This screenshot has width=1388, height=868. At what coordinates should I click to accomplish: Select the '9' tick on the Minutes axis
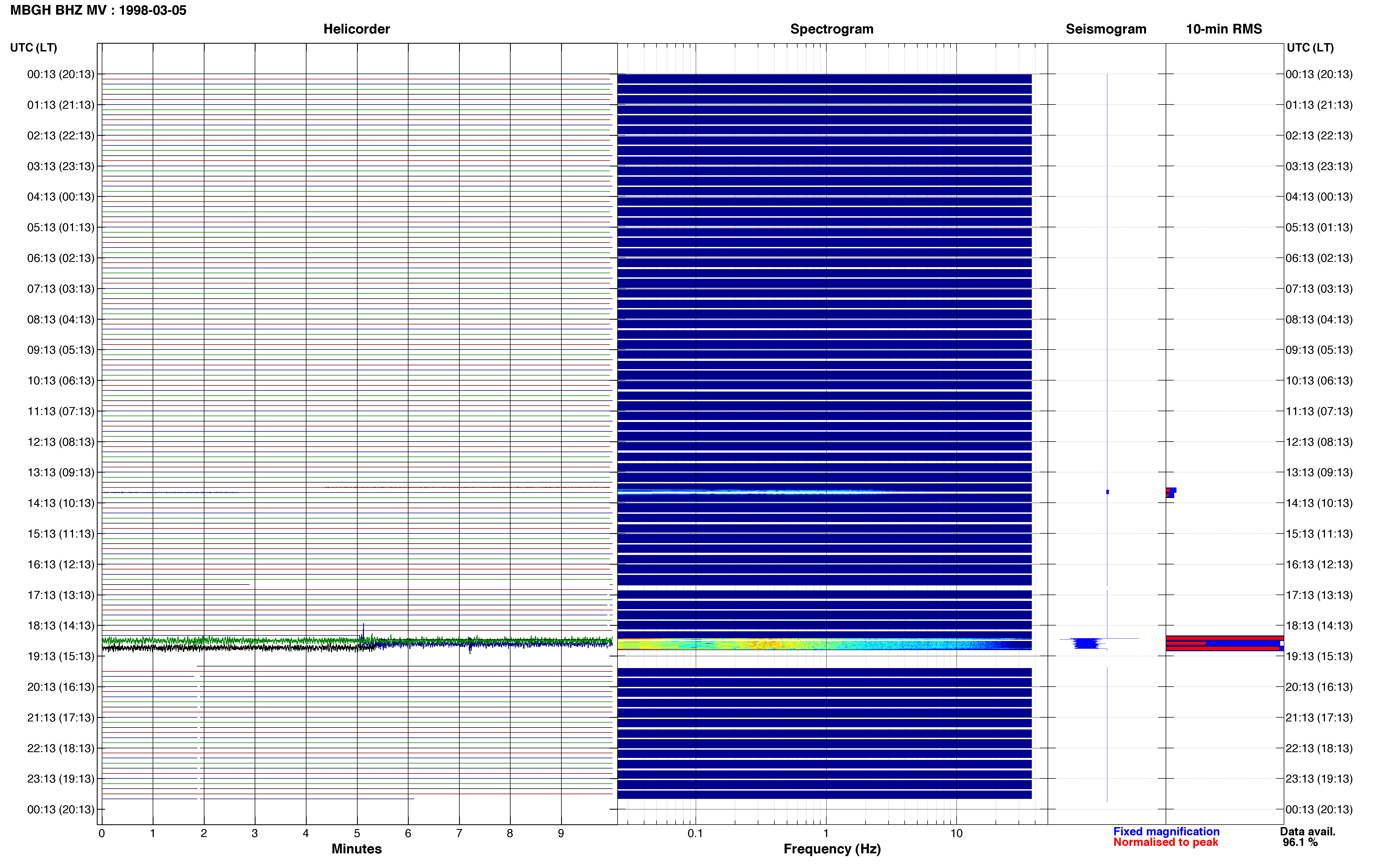pos(561,833)
